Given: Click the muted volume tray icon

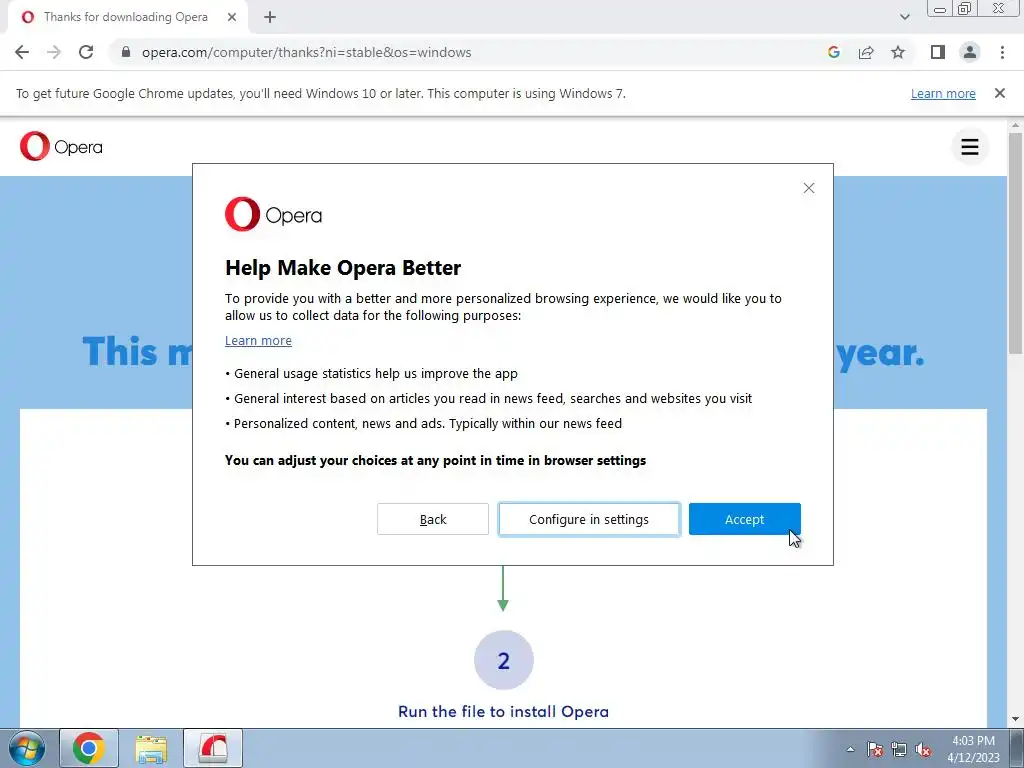Looking at the screenshot, I should (923, 749).
